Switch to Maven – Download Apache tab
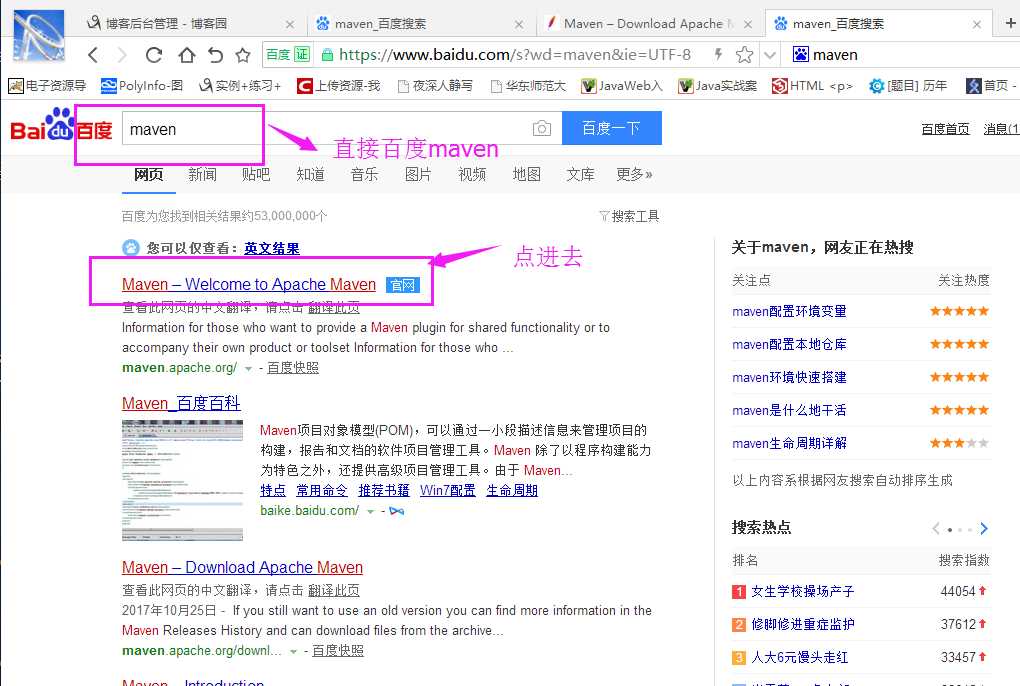This screenshot has height=686, width=1020. tap(647, 24)
